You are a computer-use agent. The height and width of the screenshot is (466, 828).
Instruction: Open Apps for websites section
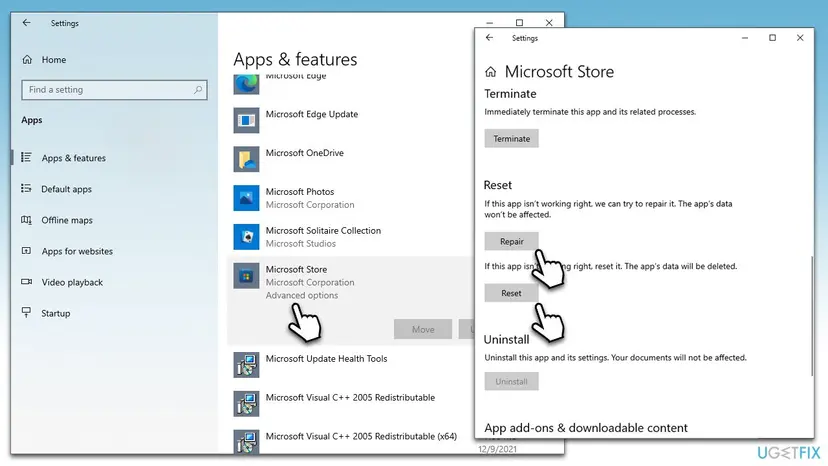[x=77, y=251]
